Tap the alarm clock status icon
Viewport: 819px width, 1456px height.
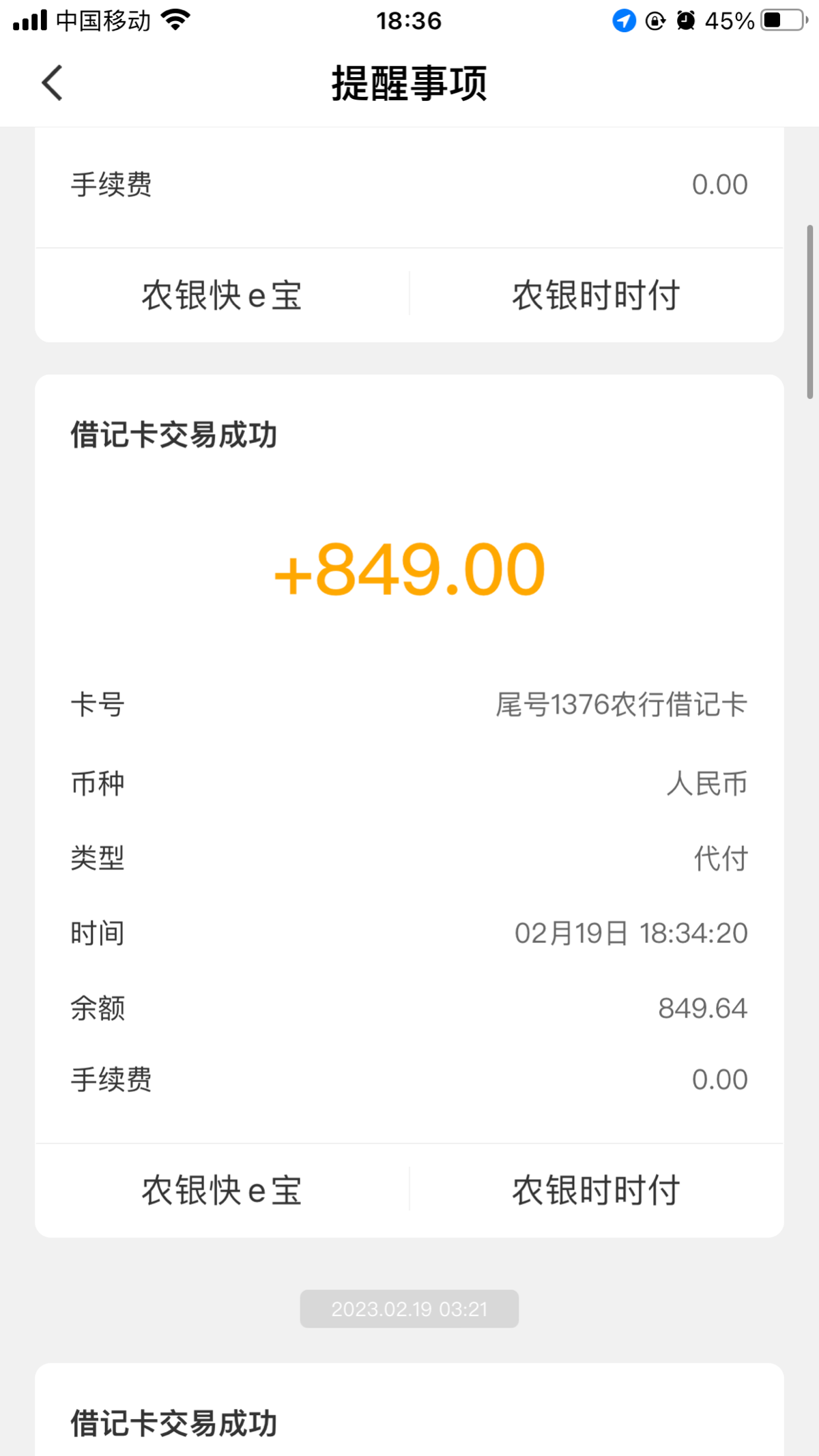pyautogui.click(x=685, y=21)
